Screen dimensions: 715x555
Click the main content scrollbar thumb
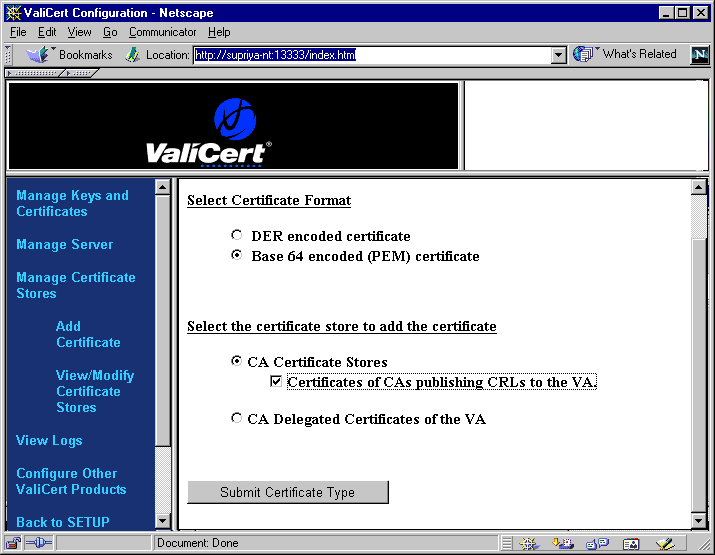click(x=699, y=375)
